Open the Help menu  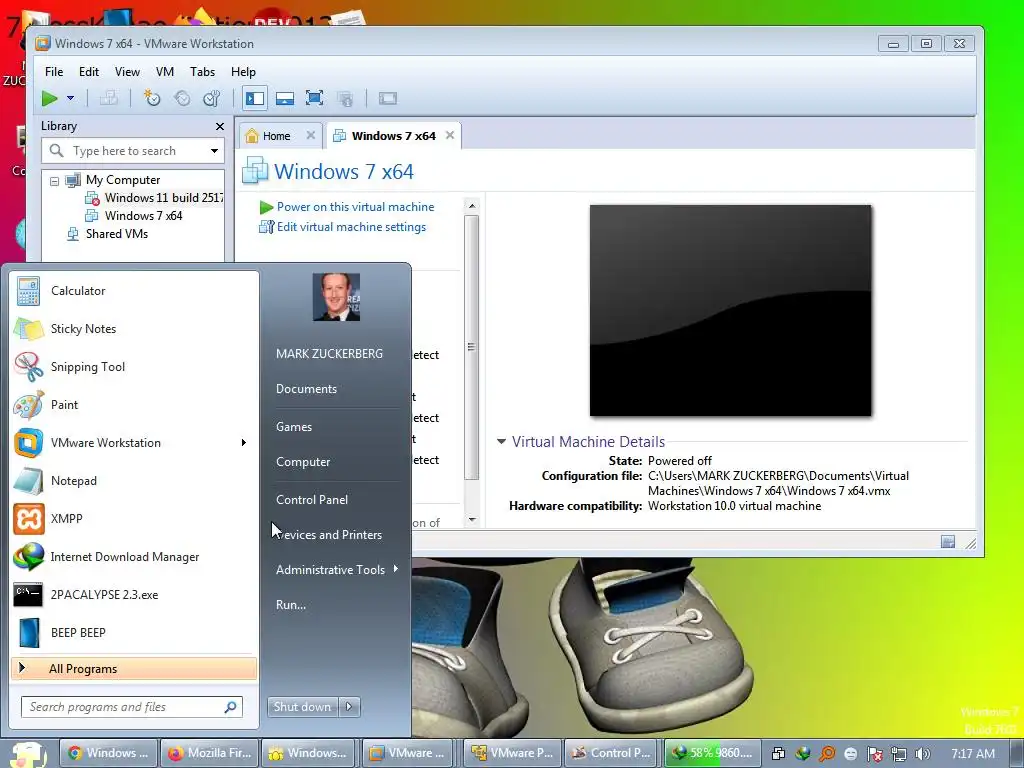tap(243, 72)
